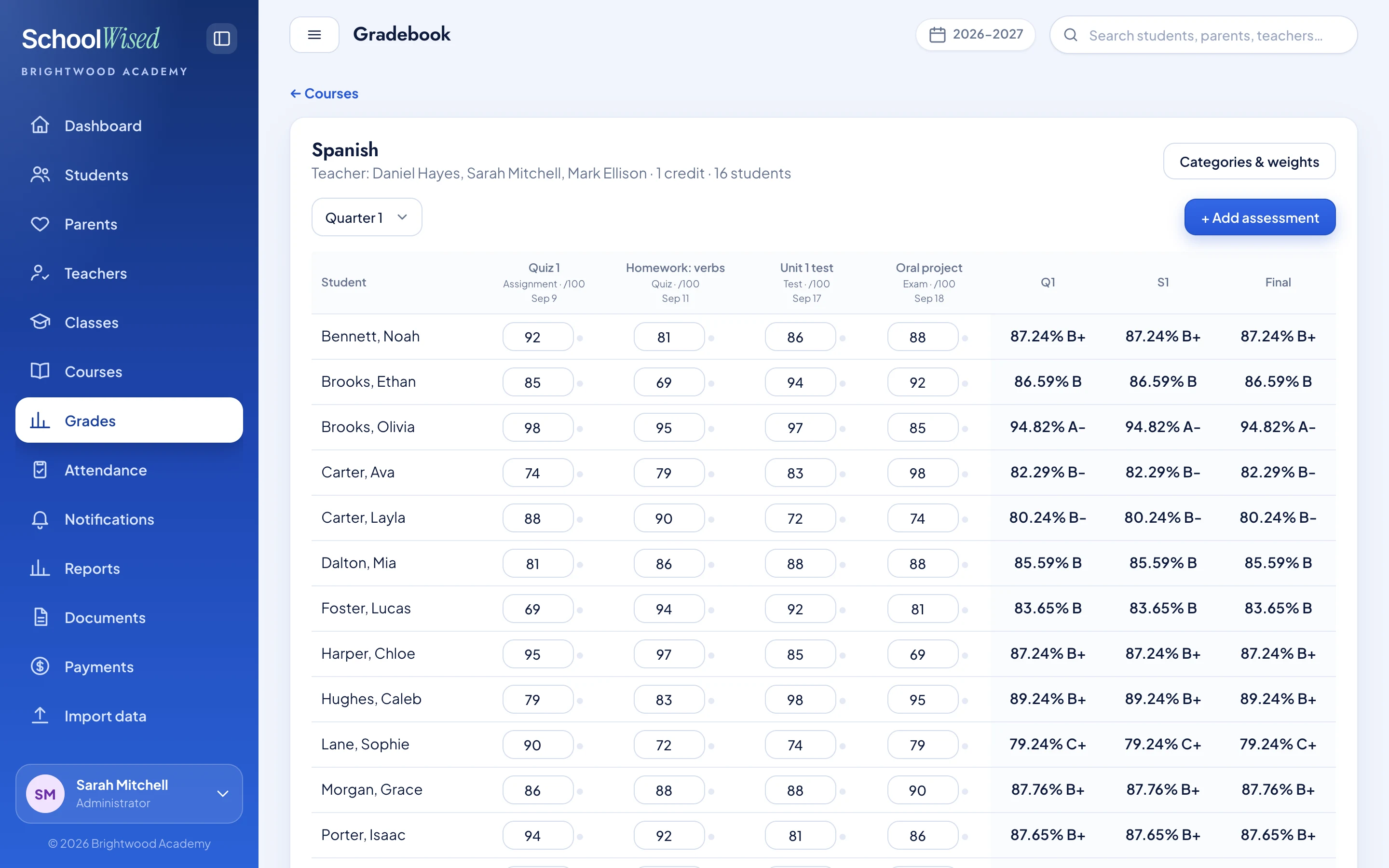
Task: Open the Quarter 1 term dropdown
Action: [366, 217]
